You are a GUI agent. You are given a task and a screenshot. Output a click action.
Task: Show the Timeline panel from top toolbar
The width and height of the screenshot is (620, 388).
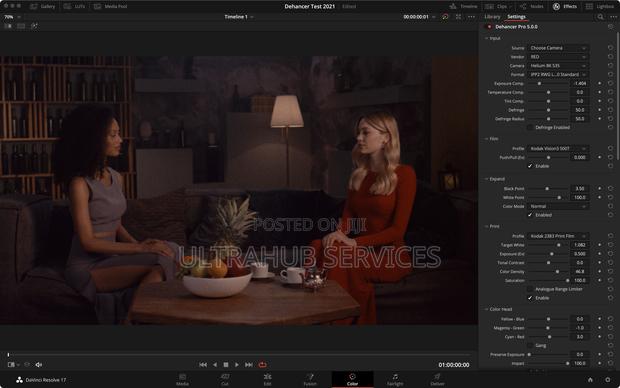(463, 6)
